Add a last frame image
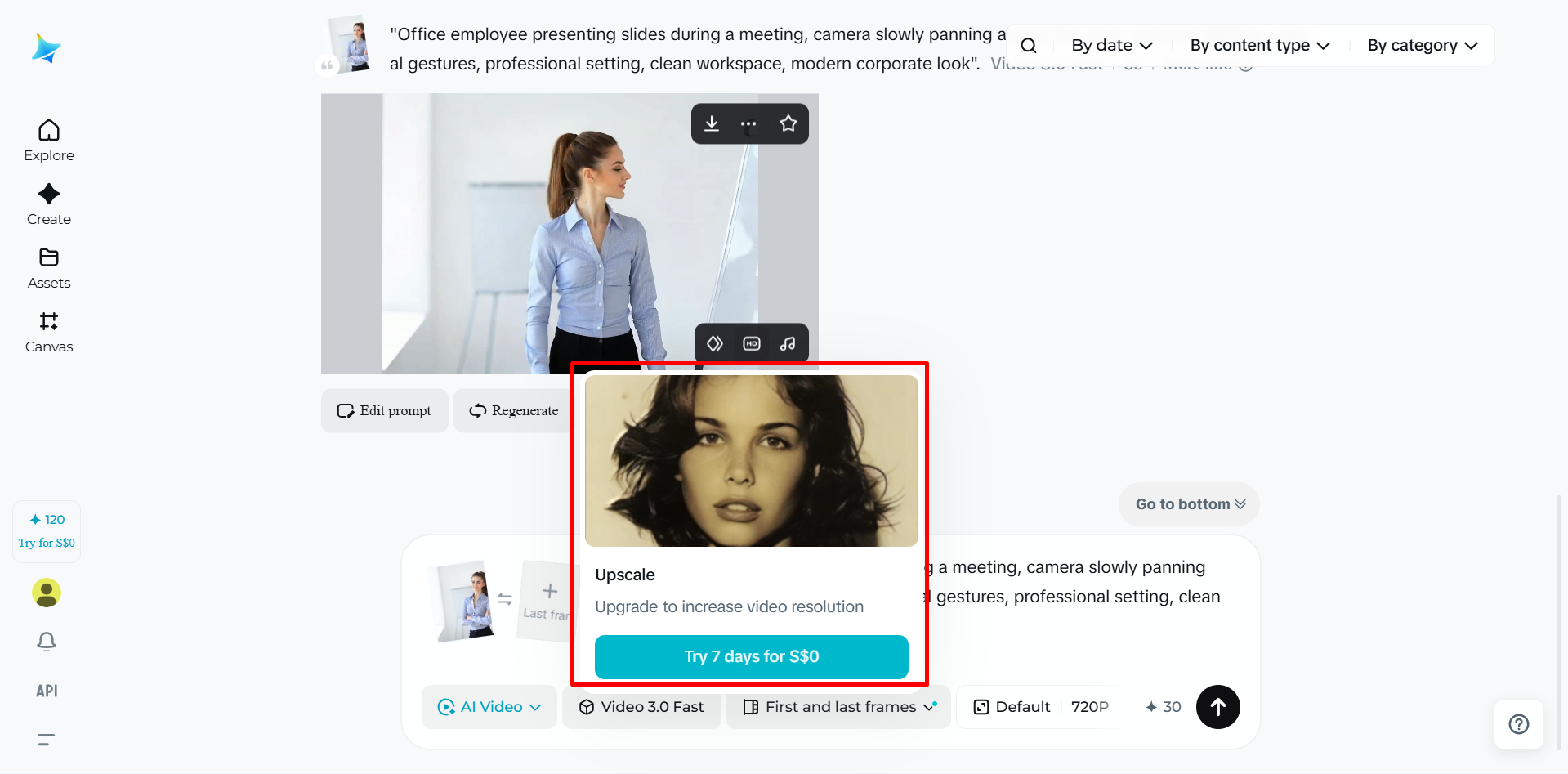This screenshot has height=774, width=1568. pos(547,601)
